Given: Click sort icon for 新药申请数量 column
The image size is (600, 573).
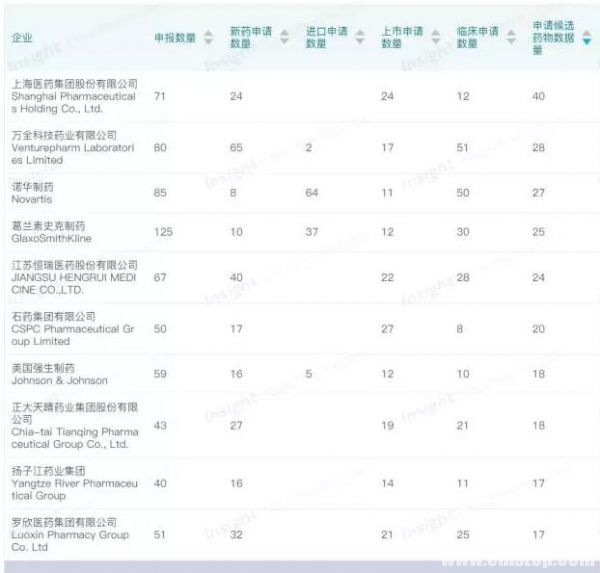Looking at the screenshot, I should pyautogui.click(x=284, y=38).
